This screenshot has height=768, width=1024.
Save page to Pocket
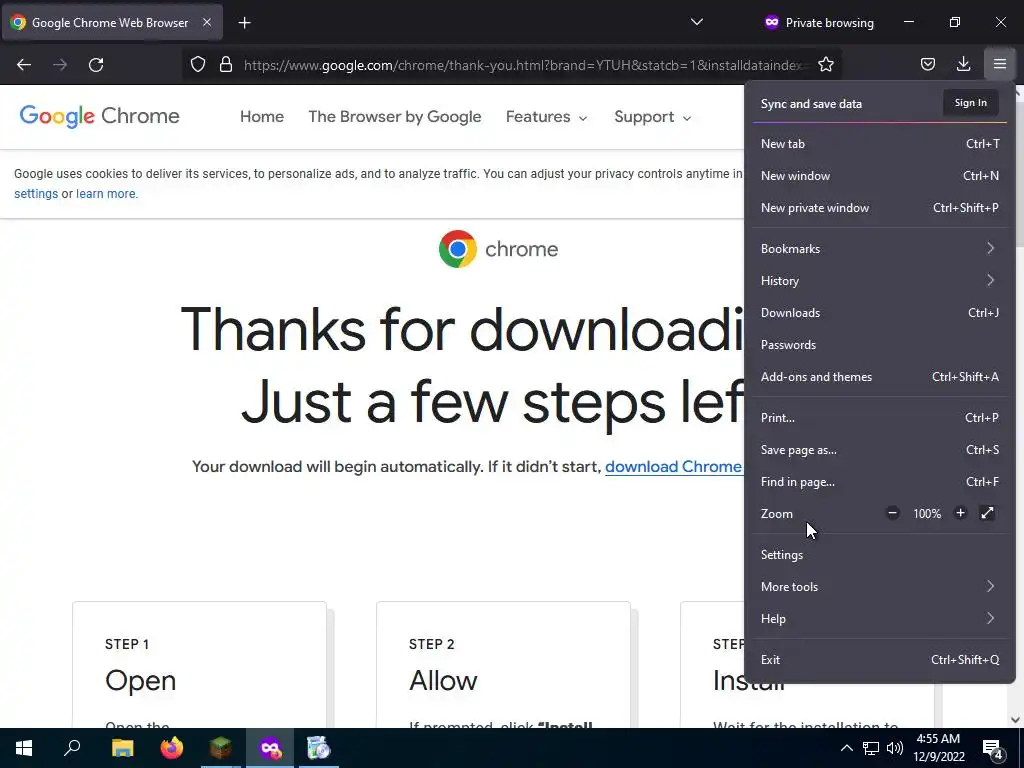tap(927, 64)
